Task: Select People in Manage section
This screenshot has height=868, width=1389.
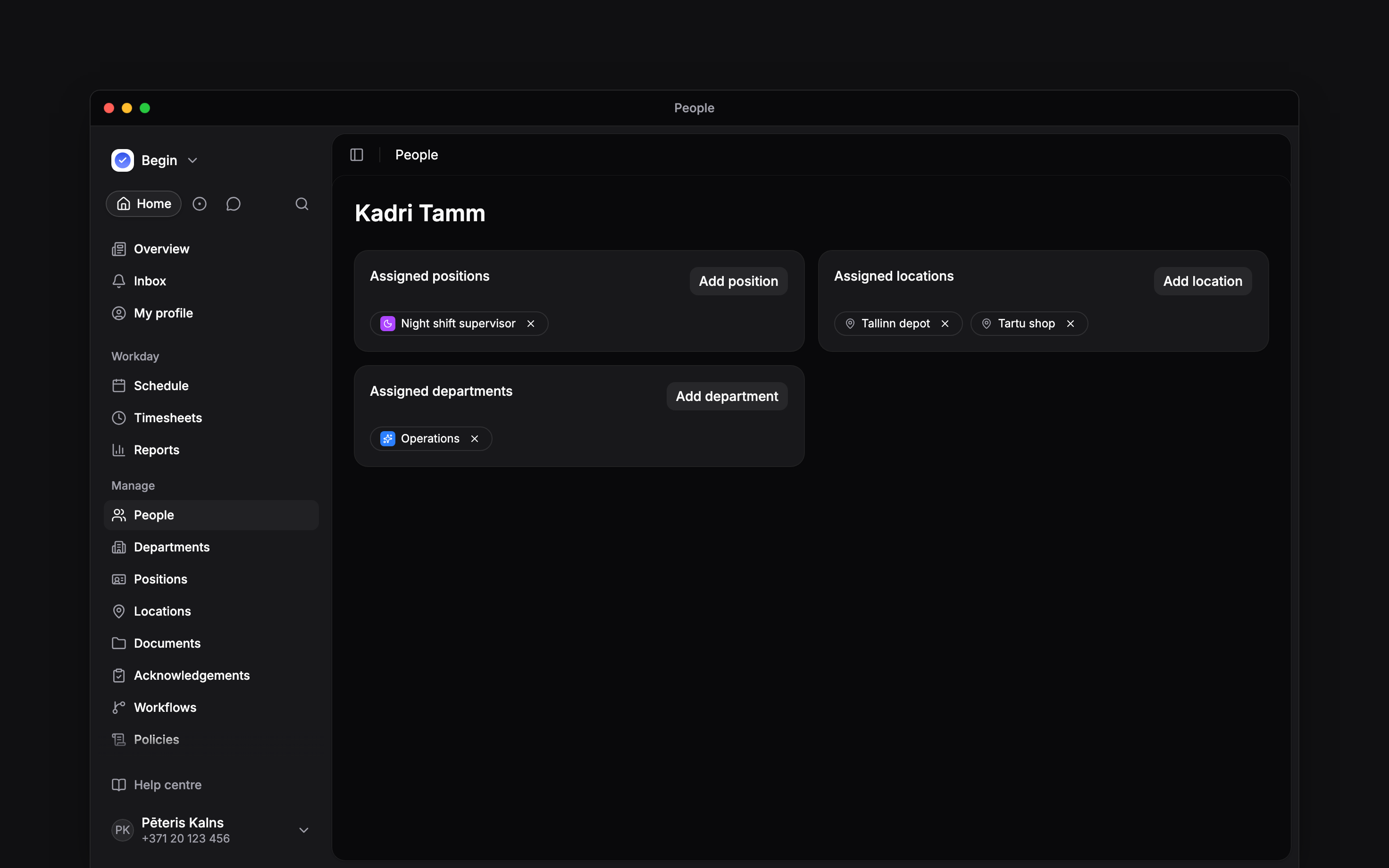Action: [x=211, y=515]
